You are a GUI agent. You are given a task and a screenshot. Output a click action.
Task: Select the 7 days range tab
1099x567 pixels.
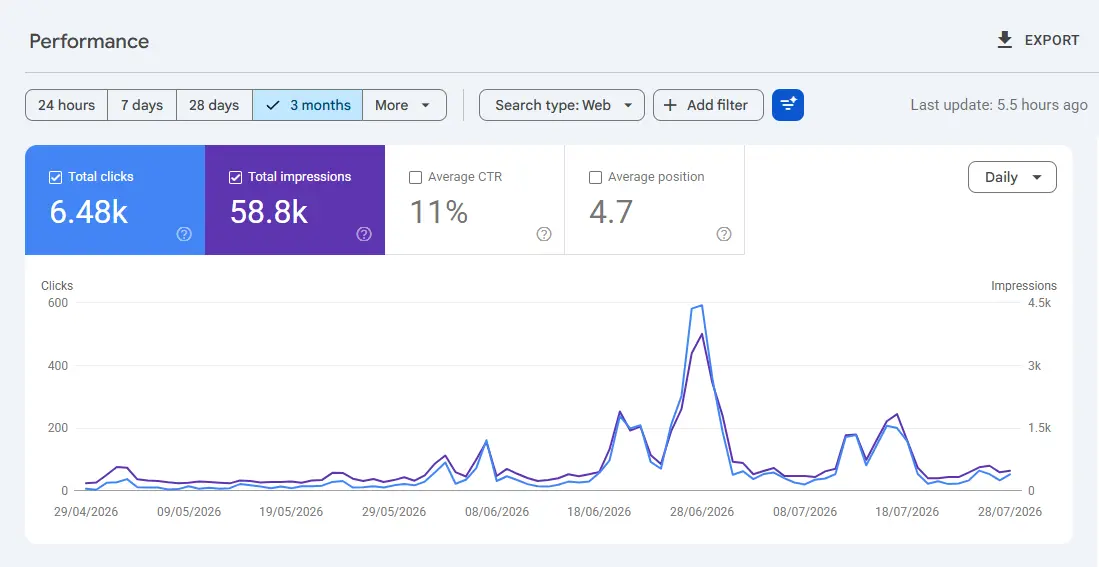142,105
